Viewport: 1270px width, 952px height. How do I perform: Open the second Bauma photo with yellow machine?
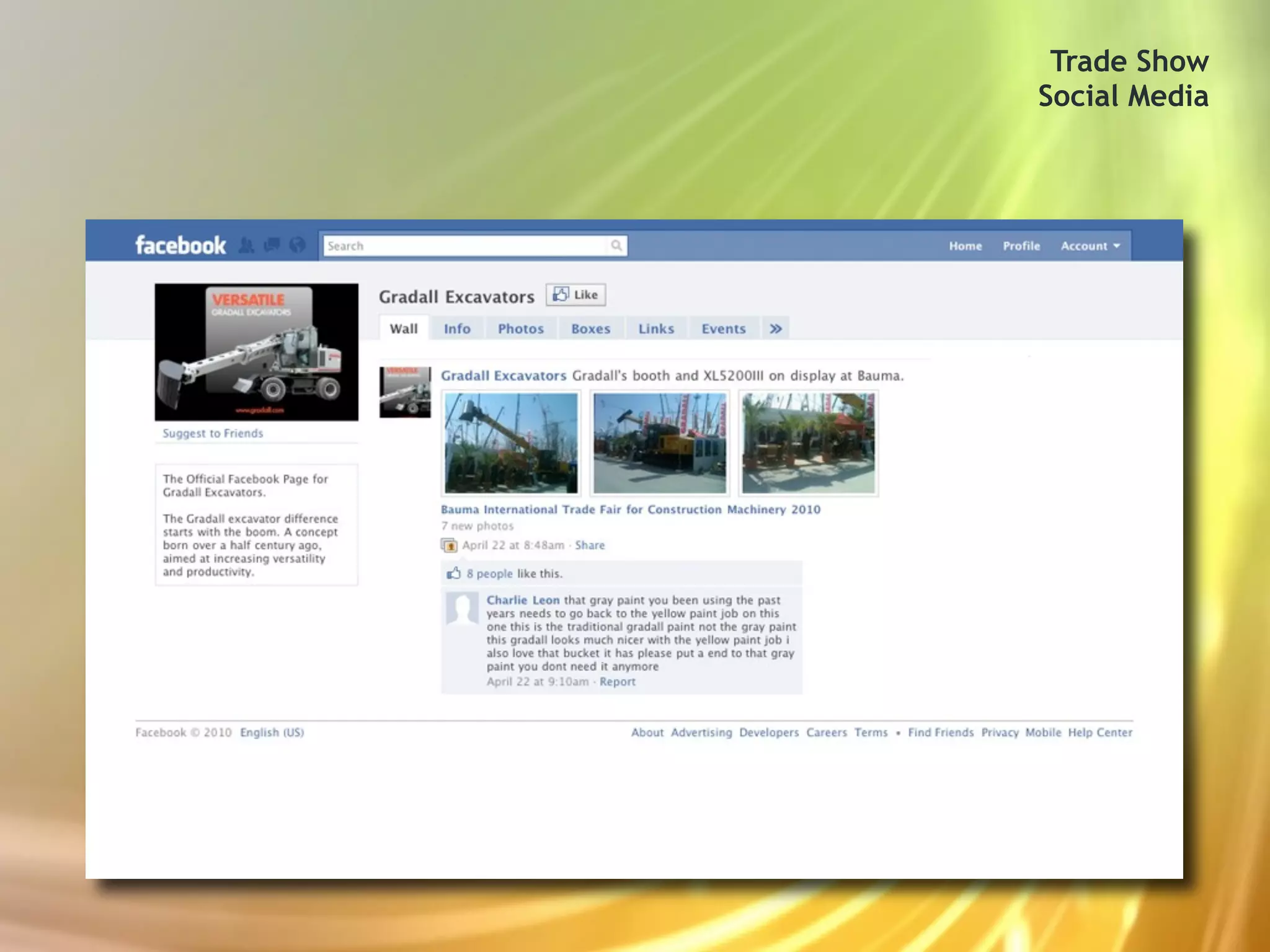pos(660,443)
